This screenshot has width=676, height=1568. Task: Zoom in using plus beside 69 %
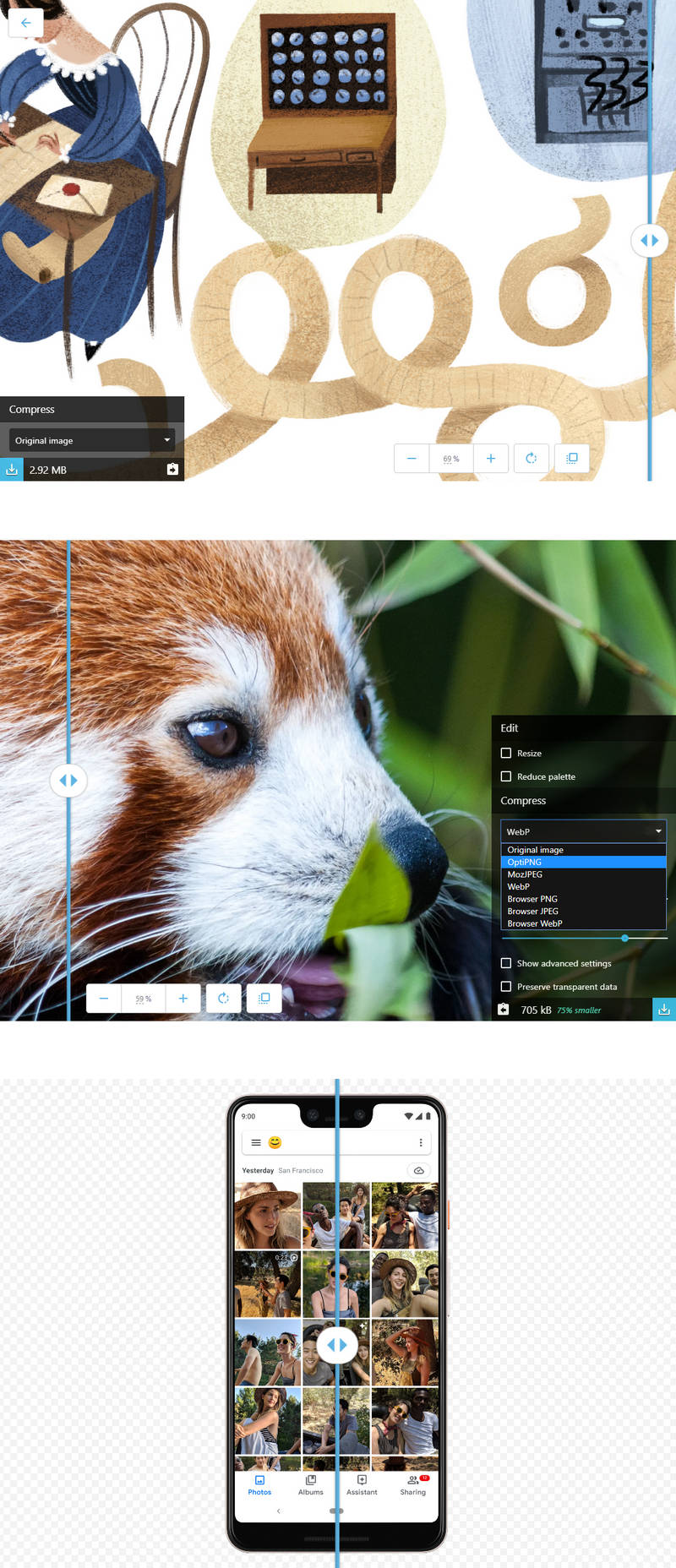[x=491, y=459]
